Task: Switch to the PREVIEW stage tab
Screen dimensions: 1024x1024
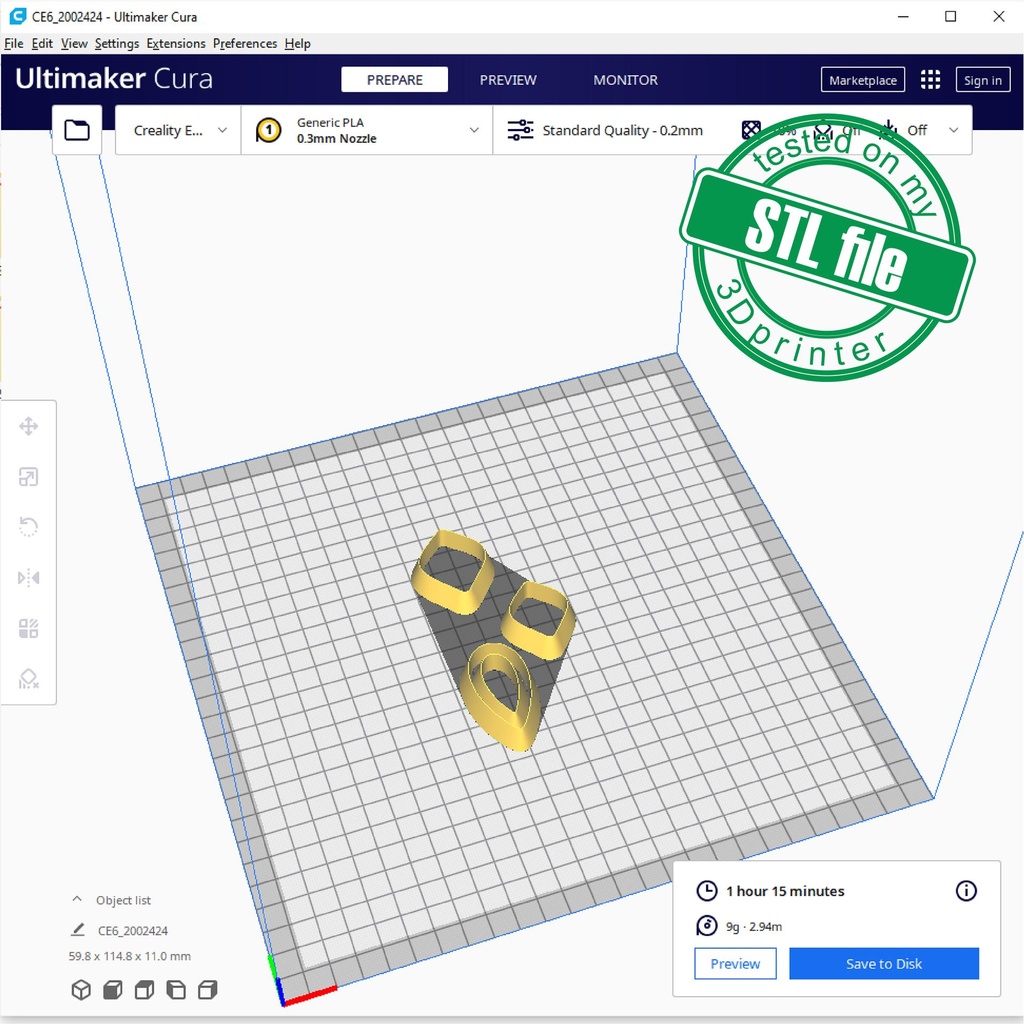Action: click(x=508, y=80)
